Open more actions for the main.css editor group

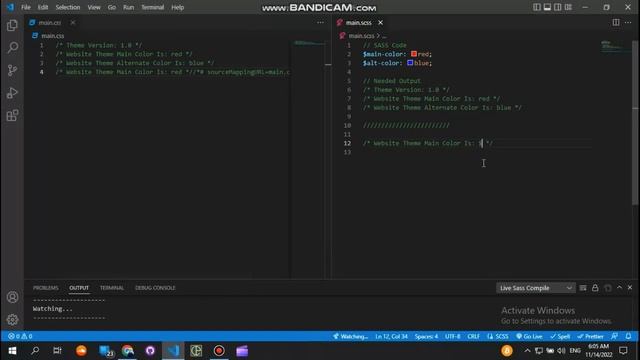(320, 22)
